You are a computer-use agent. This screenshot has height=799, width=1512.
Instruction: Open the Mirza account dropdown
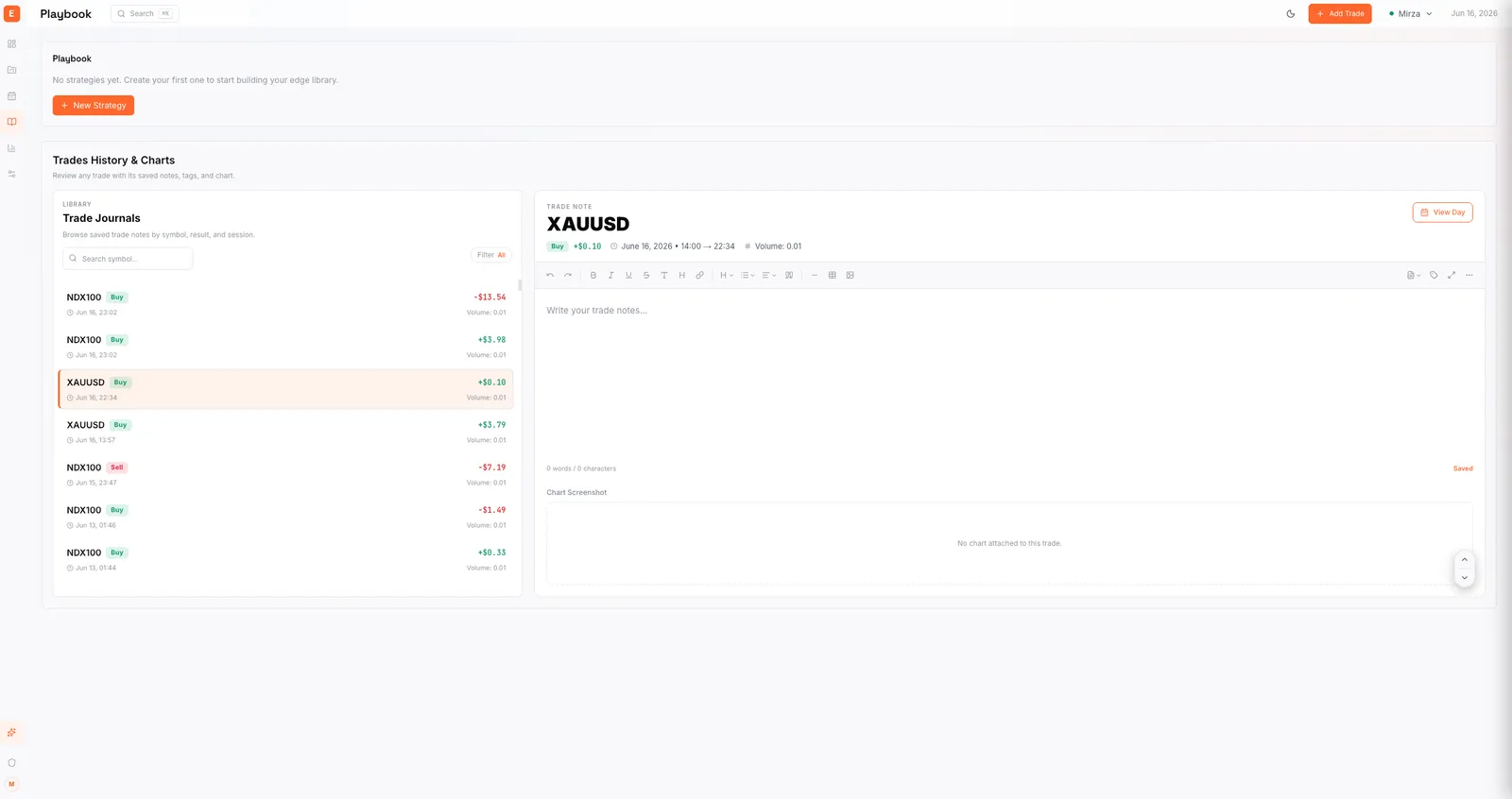[1410, 14]
